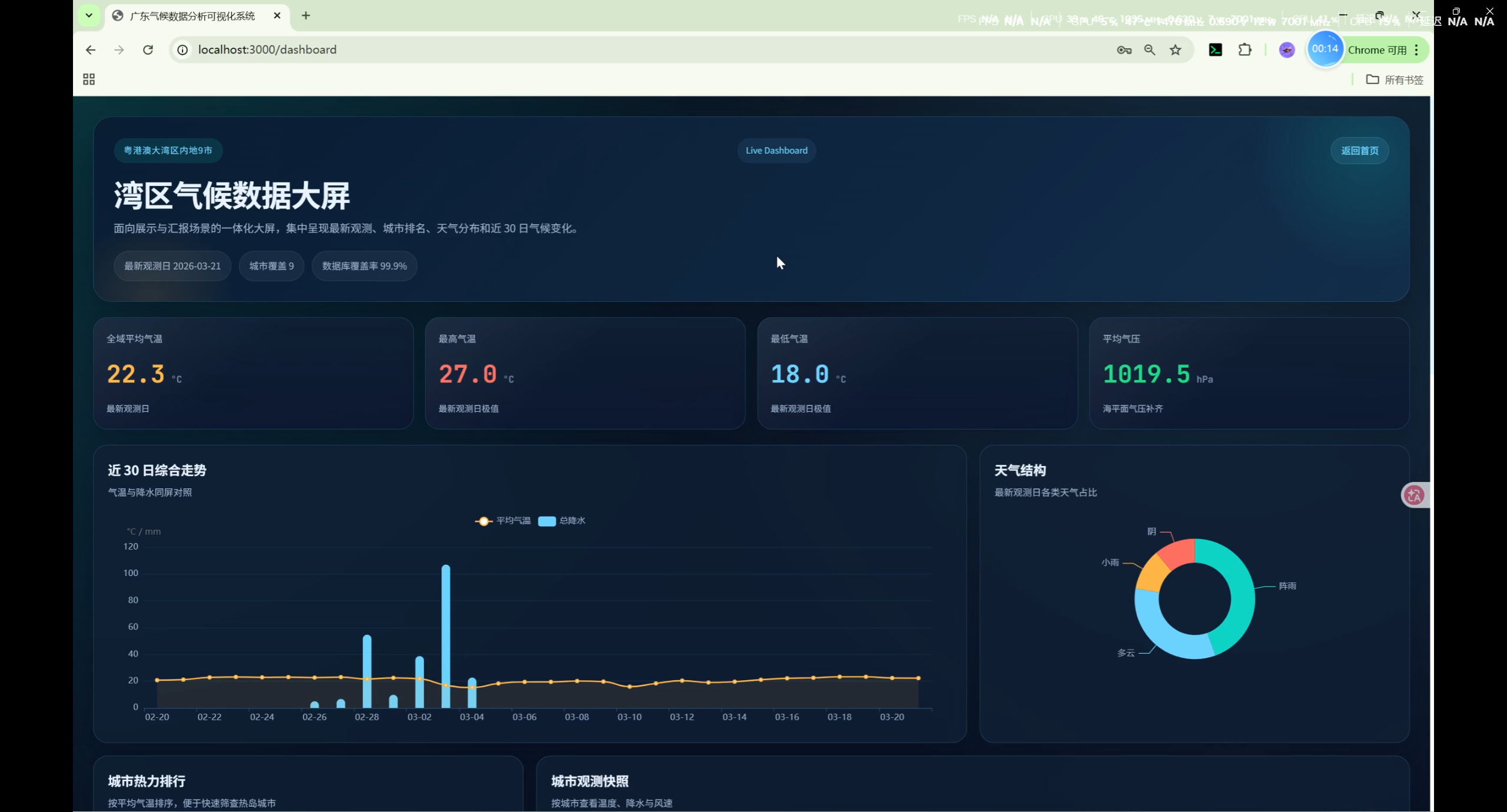1507x812 pixels.
Task: Open the apps grid shortcut
Action: pos(89,79)
